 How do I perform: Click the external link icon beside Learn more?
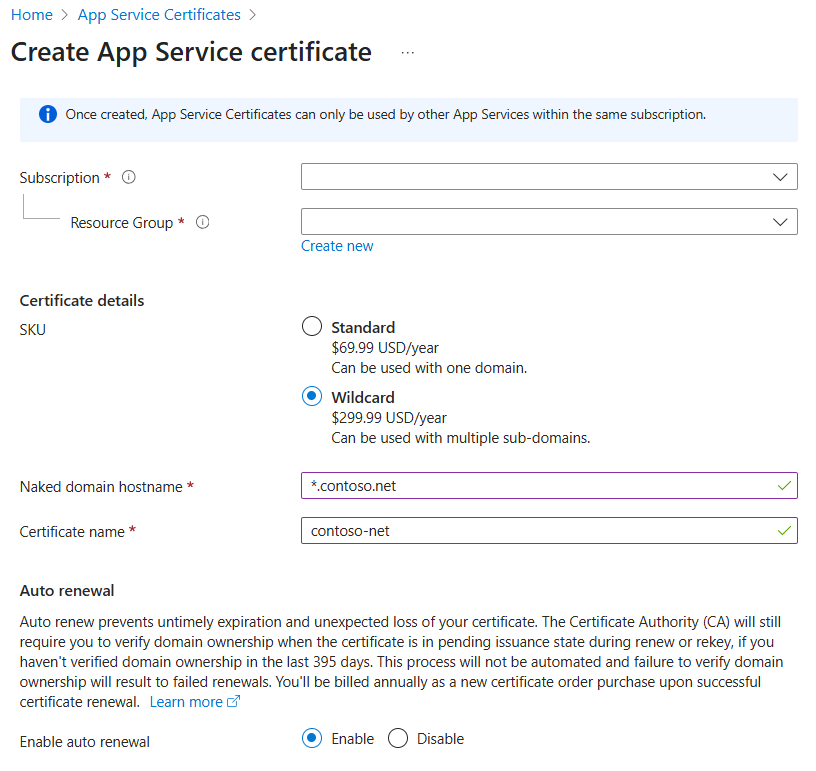234,702
